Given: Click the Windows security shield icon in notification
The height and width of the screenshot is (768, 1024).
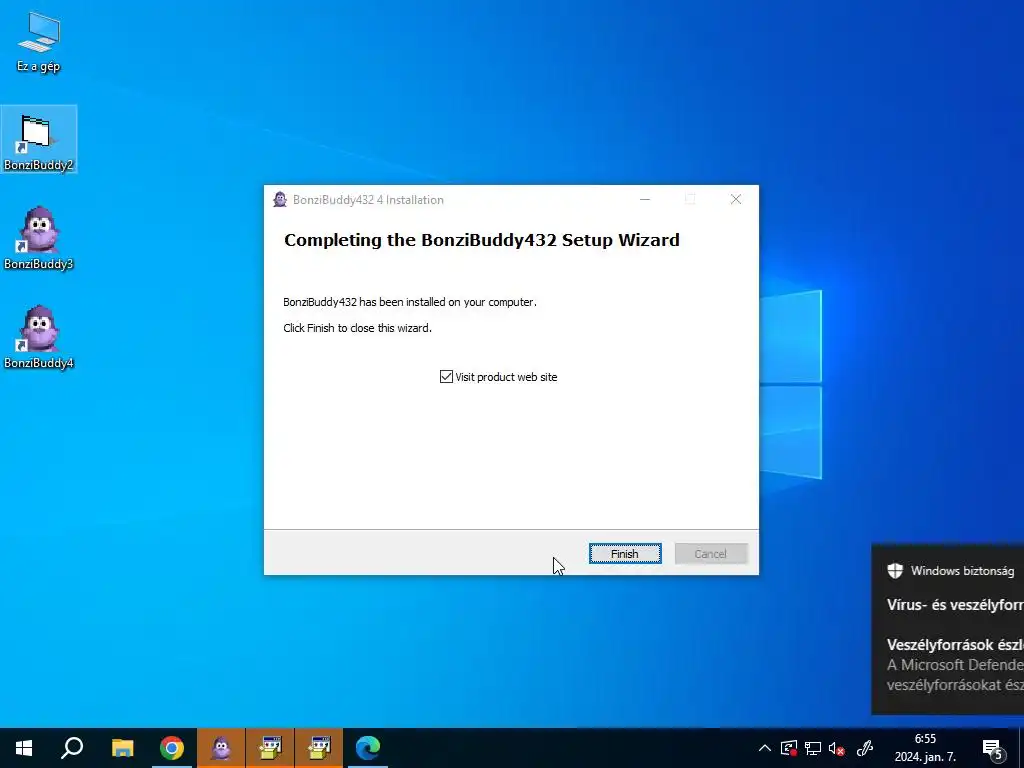Looking at the screenshot, I should 895,571.
